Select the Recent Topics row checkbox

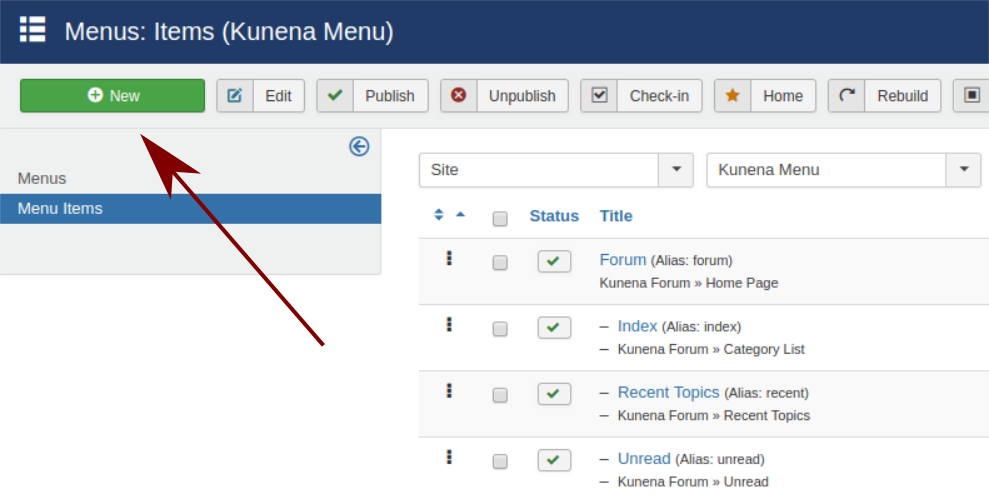click(x=500, y=395)
